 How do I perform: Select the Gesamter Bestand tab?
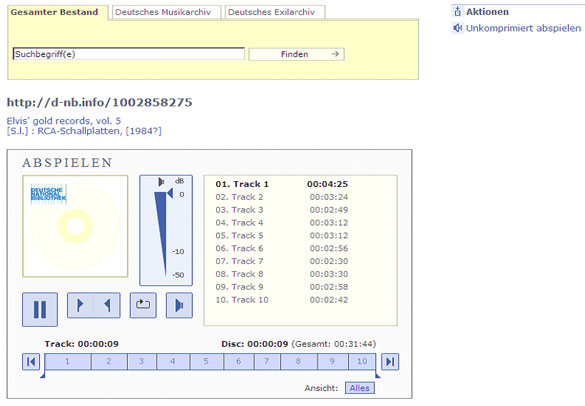(x=54, y=12)
